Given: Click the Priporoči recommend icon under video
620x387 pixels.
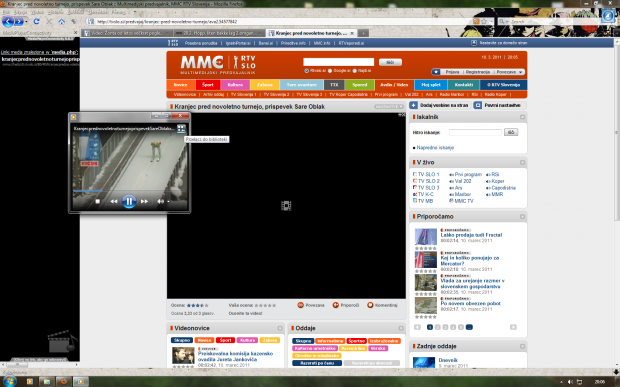Looking at the screenshot, I should pyautogui.click(x=336, y=305).
